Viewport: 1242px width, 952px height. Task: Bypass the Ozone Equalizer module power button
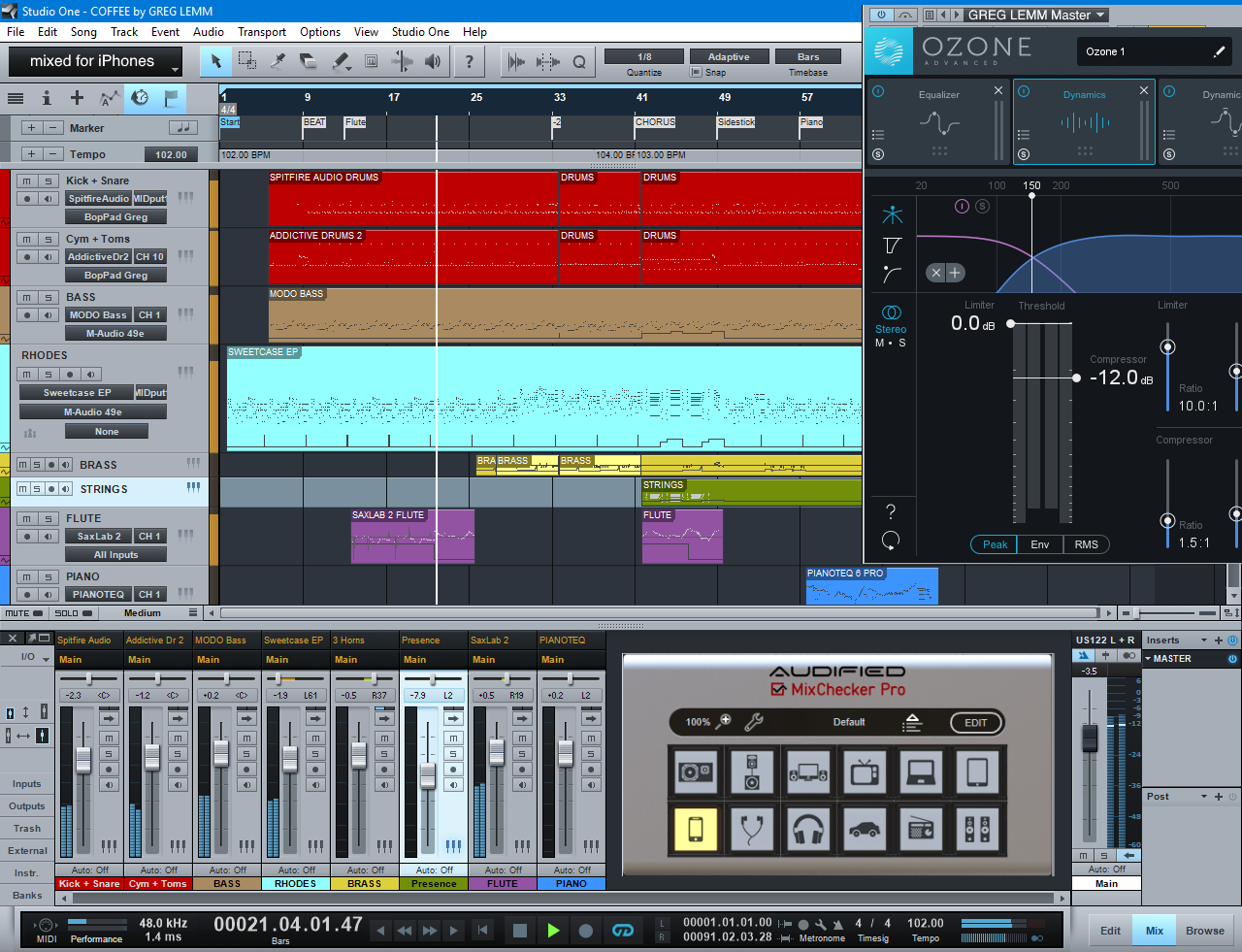coord(878,92)
